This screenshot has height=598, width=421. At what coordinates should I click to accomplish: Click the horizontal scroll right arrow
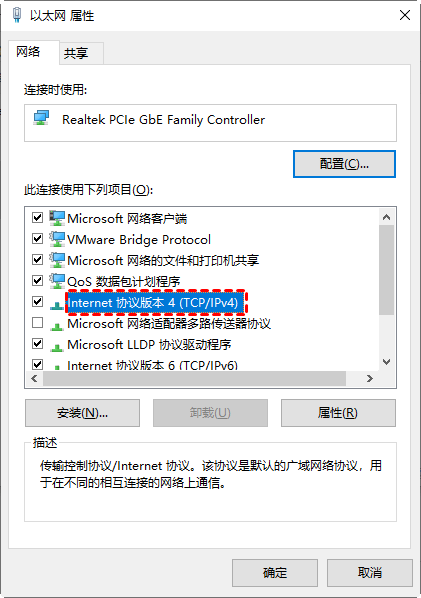click(369, 378)
